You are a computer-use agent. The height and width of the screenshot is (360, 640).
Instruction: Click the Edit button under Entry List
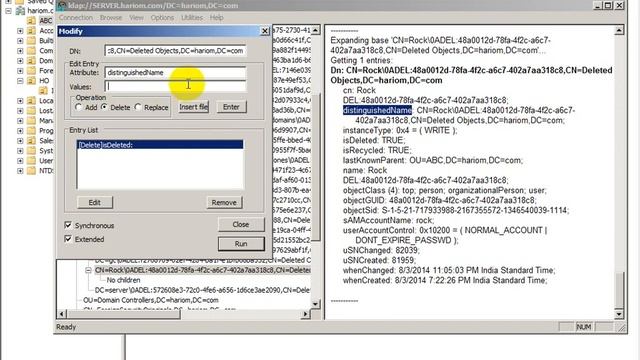tap(95, 202)
